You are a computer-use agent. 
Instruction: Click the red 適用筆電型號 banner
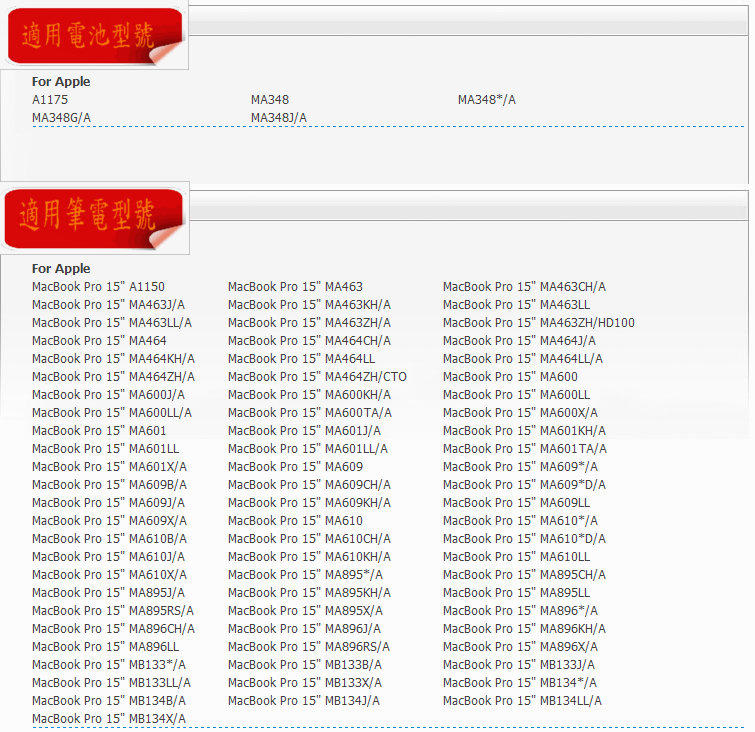coord(94,219)
